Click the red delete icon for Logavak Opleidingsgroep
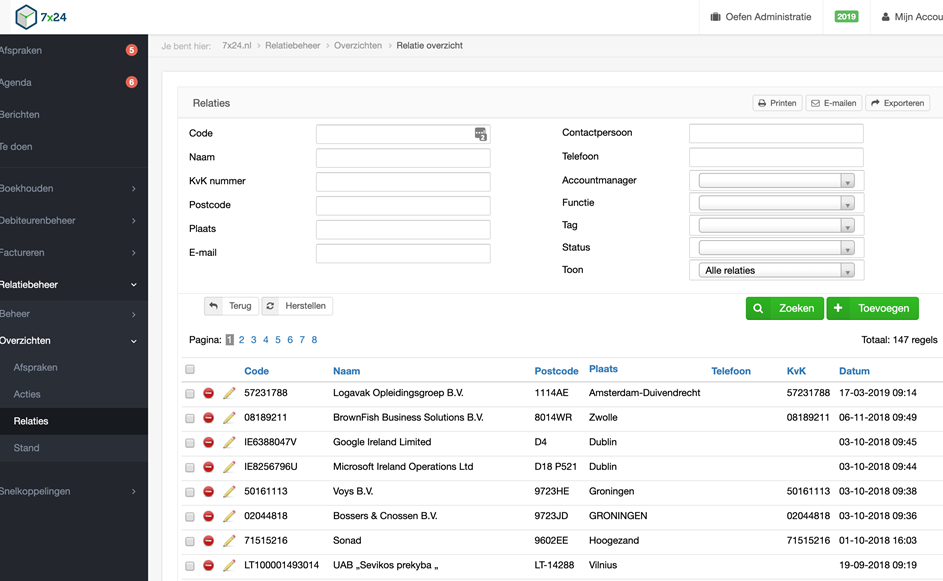The height and width of the screenshot is (581, 943). point(209,393)
